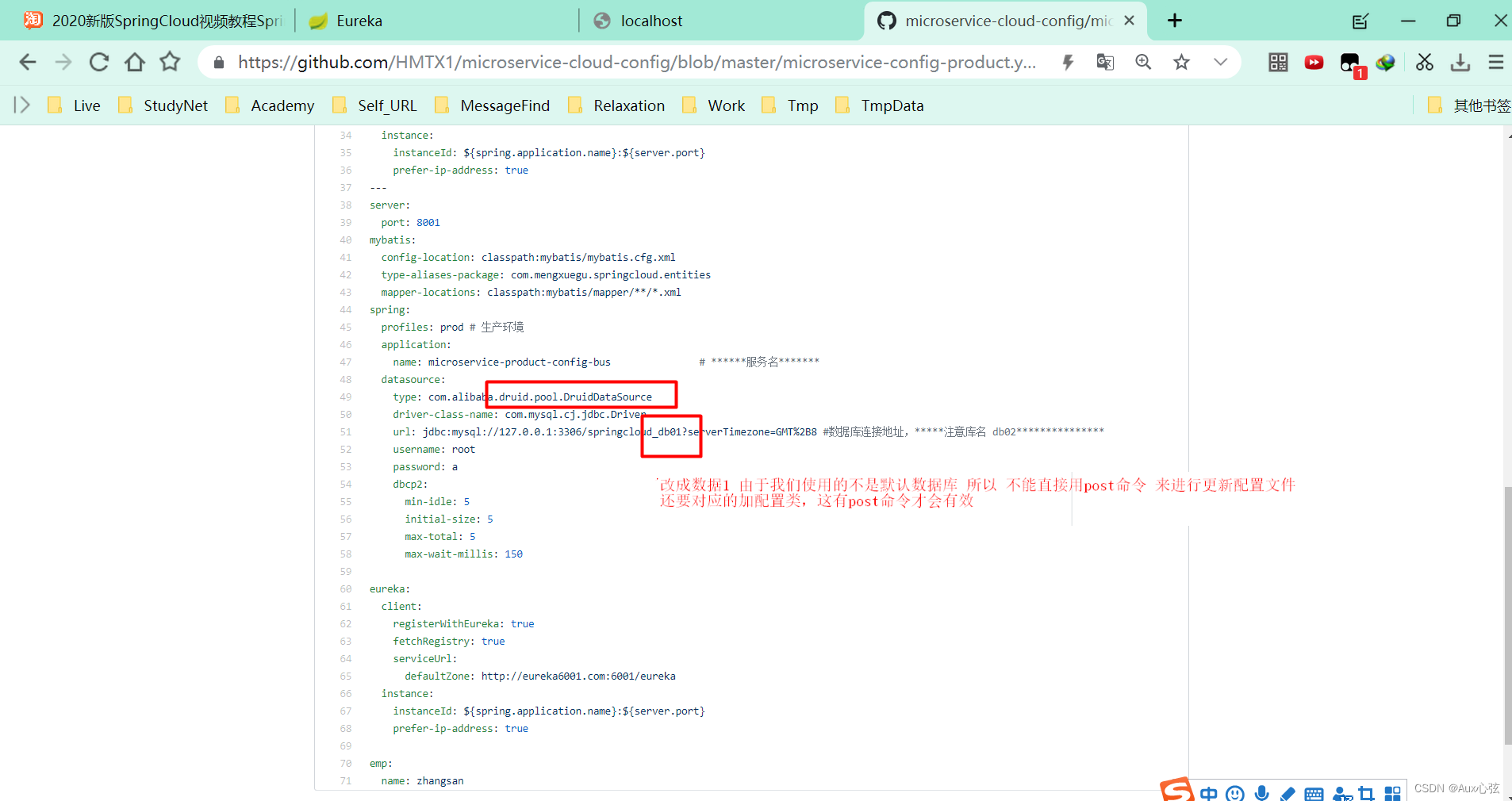The height and width of the screenshot is (801, 1512).
Task: Switch to the Eureka tab
Action: [359, 21]
